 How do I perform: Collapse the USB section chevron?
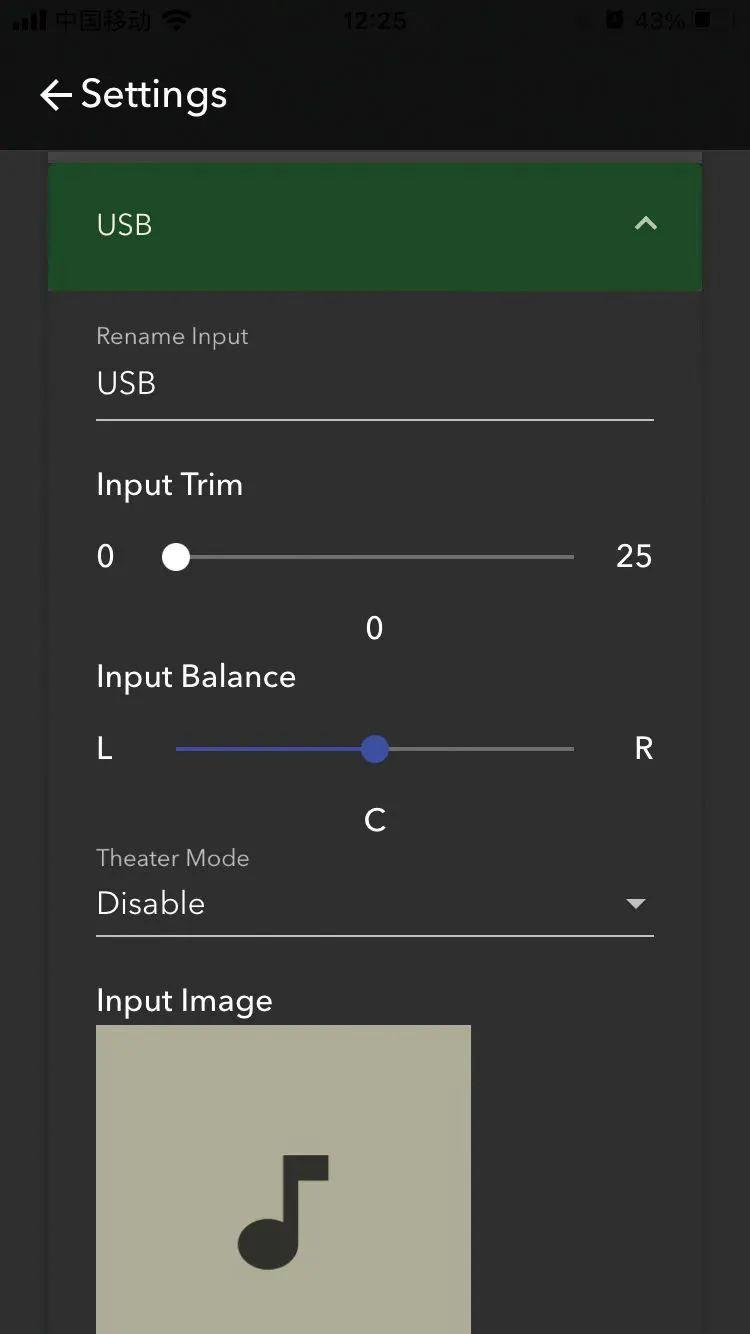(x=646, y=224)
